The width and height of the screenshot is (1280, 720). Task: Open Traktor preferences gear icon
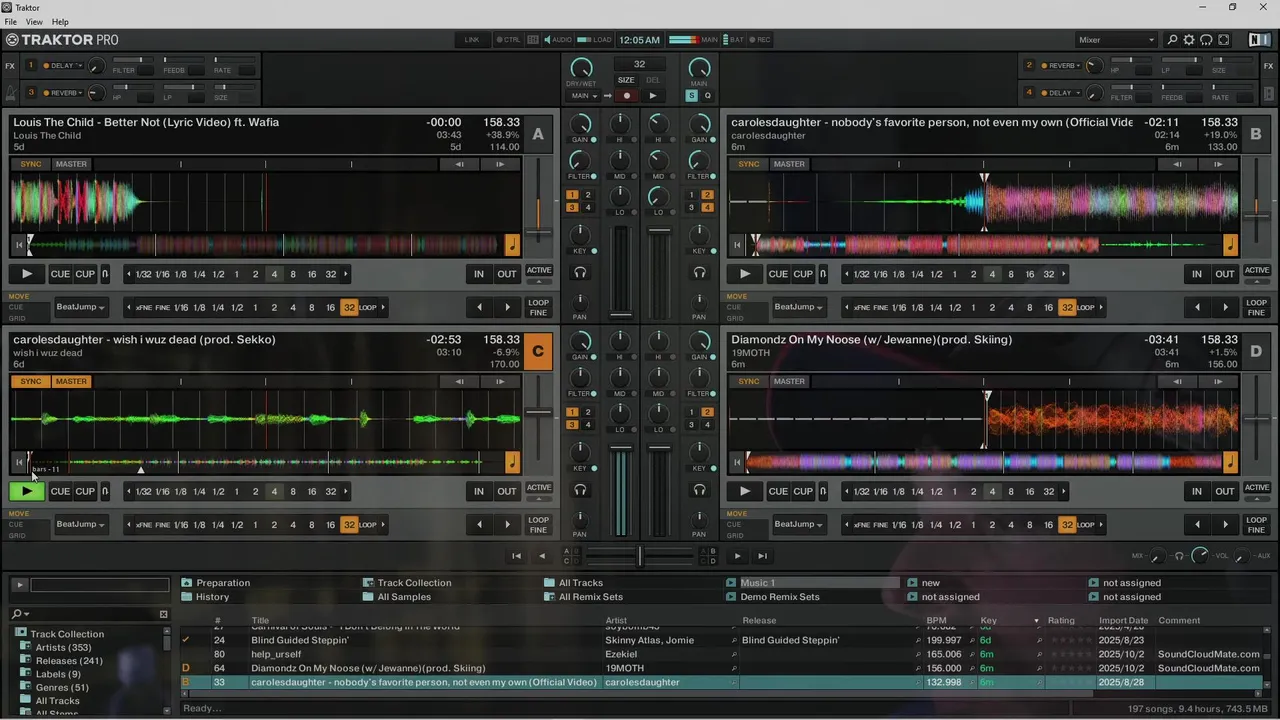click(1189, 40)
